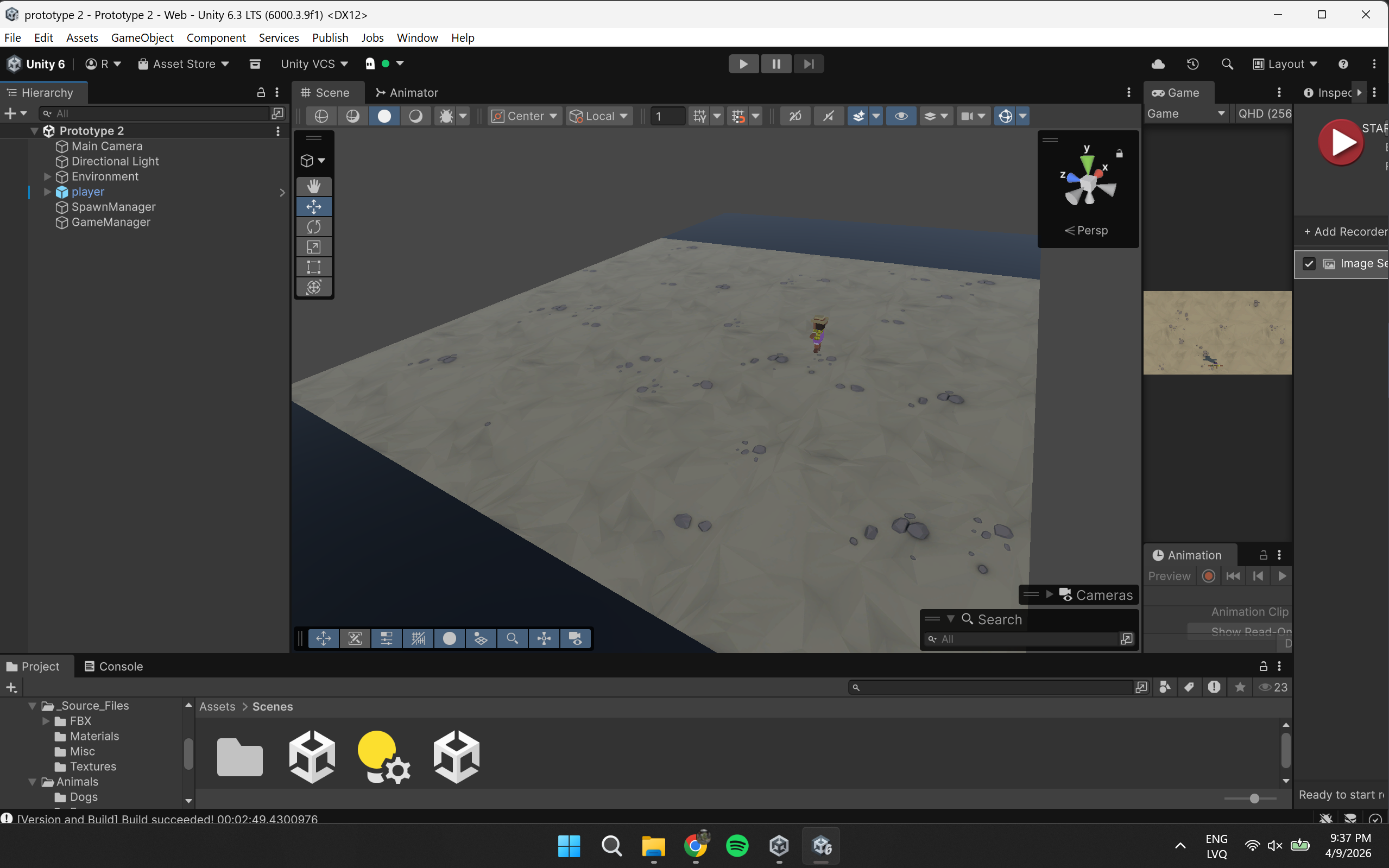The width and height of the screenshot is (1389, 868).
Task: Toggle the Hierarchy panel lock
Action: pyautogui.click(x=261, y=92)
